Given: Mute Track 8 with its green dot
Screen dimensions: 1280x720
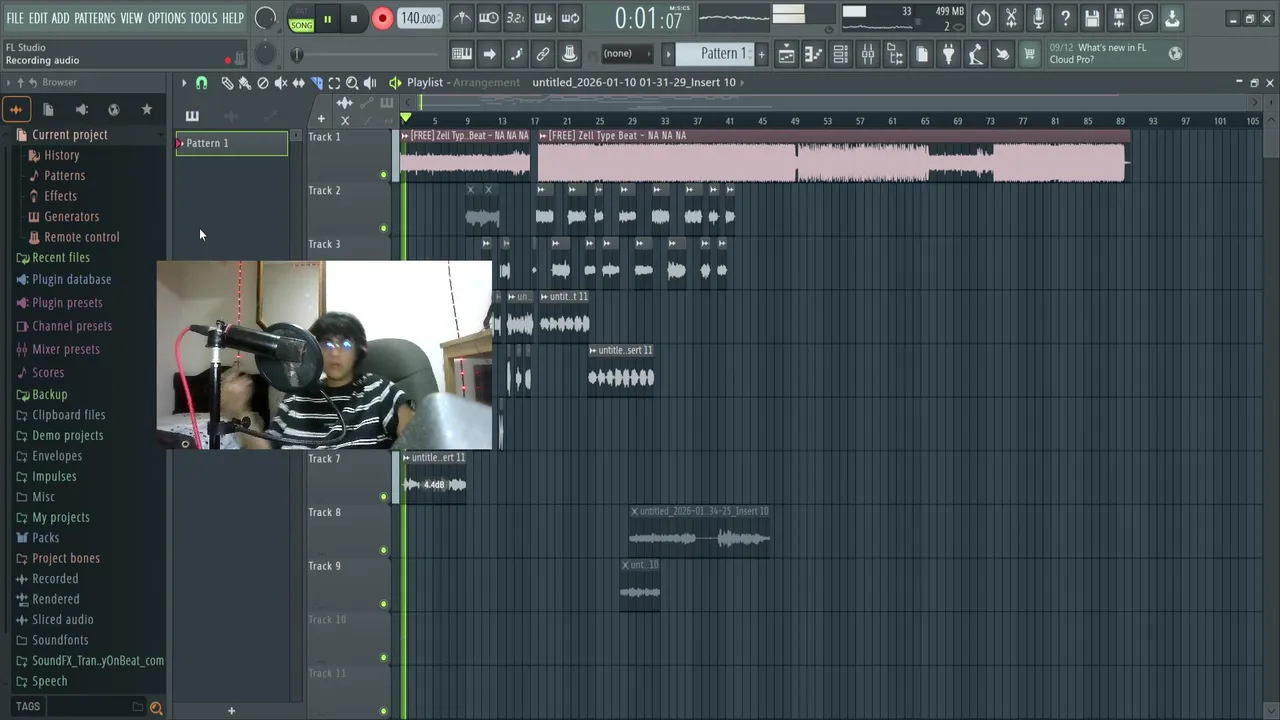Looking at the screenshot, I should tap(384, 550).
